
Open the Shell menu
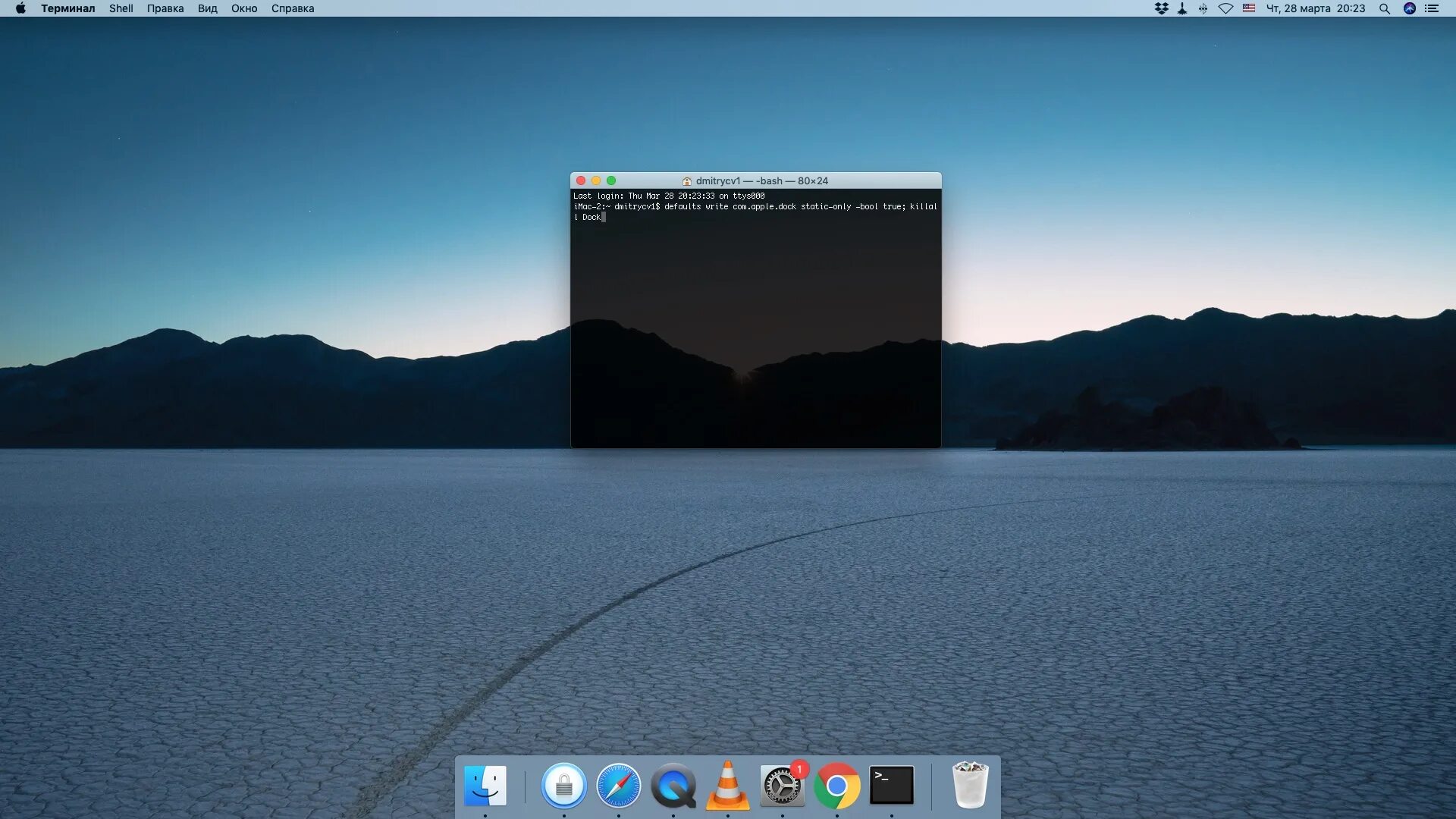(x=121, y=8)
